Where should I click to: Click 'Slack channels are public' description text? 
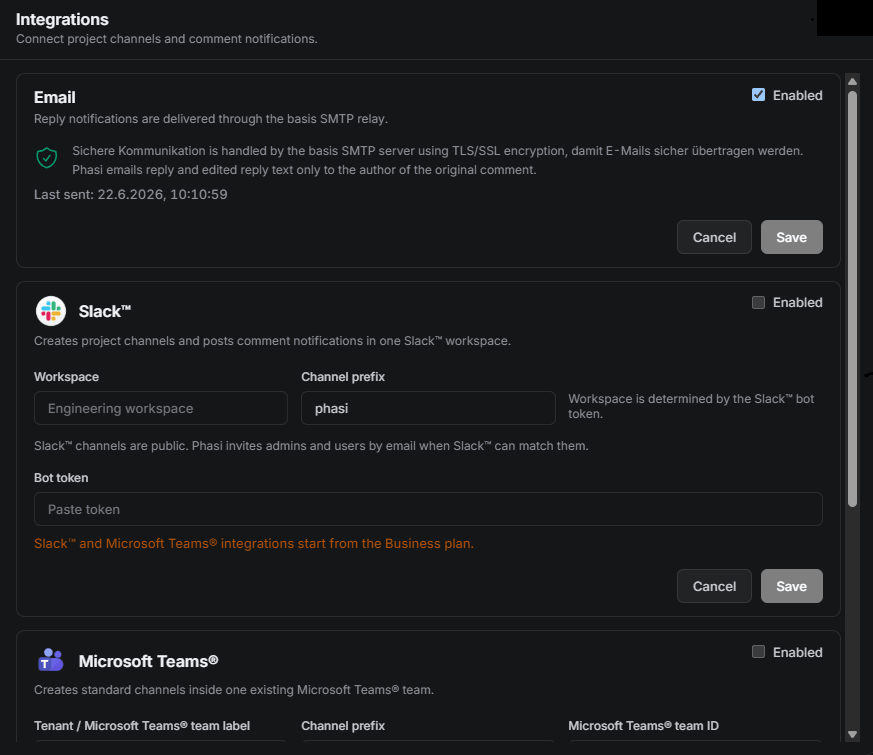(x=311, y=446)
